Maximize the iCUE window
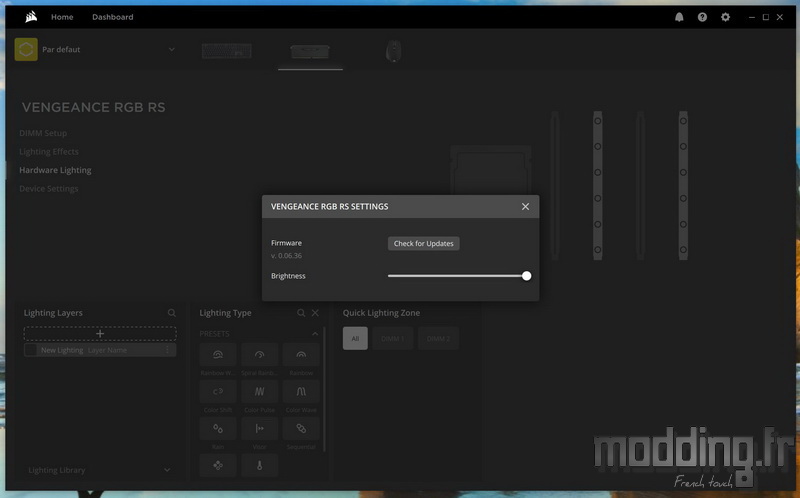The width and height of the screenshot is (800, 498). tap(766, 17)
